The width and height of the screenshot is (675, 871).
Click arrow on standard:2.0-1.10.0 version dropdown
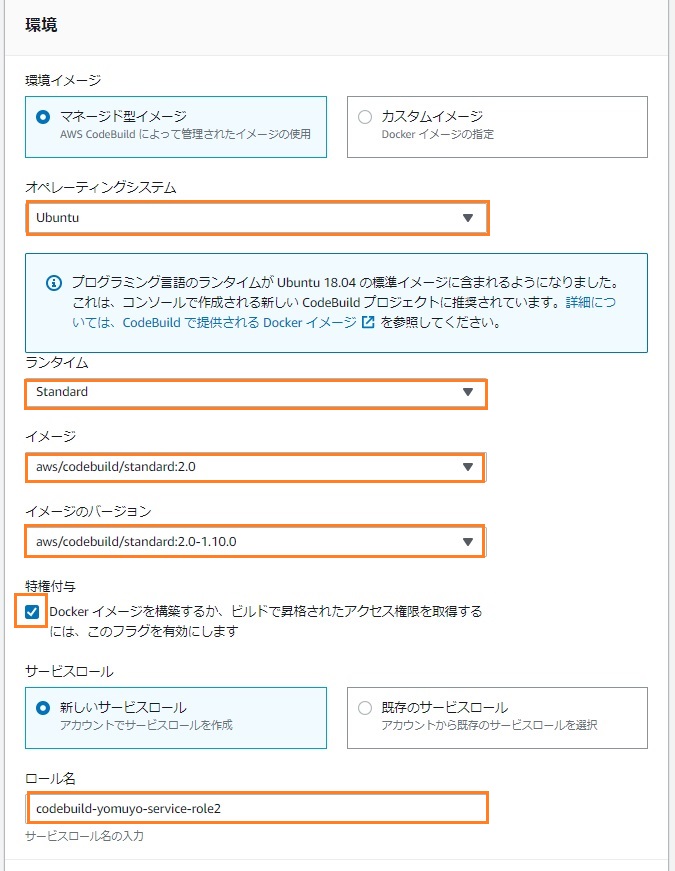point(468,542)
